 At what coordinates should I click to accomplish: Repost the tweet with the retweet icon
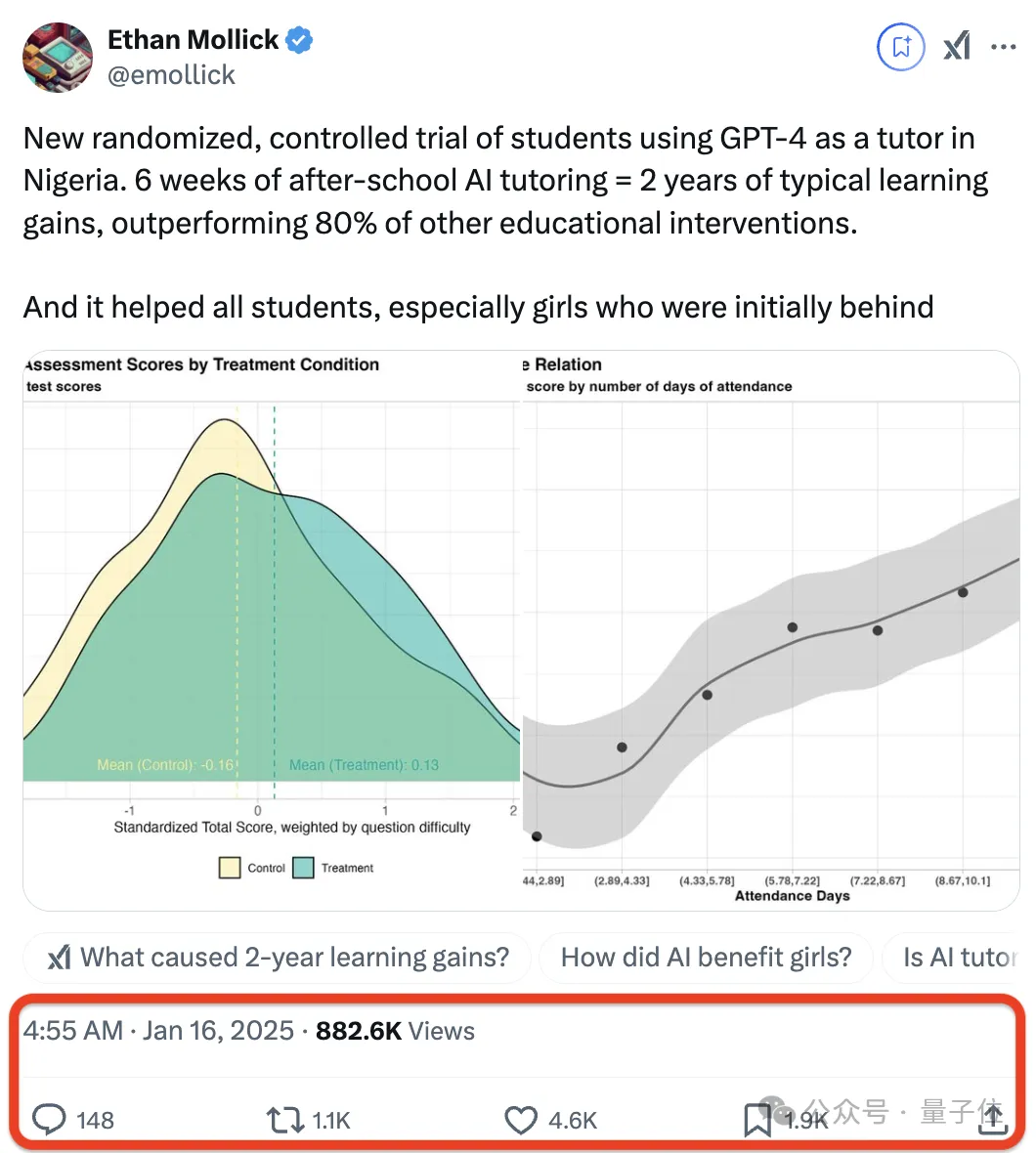pos(286,1119)
